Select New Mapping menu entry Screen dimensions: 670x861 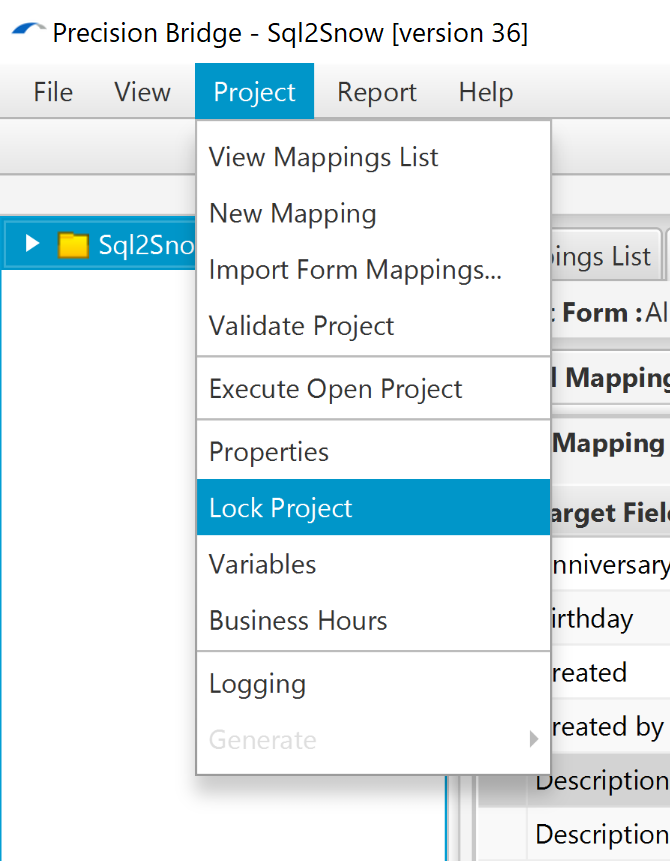[373, 213]
